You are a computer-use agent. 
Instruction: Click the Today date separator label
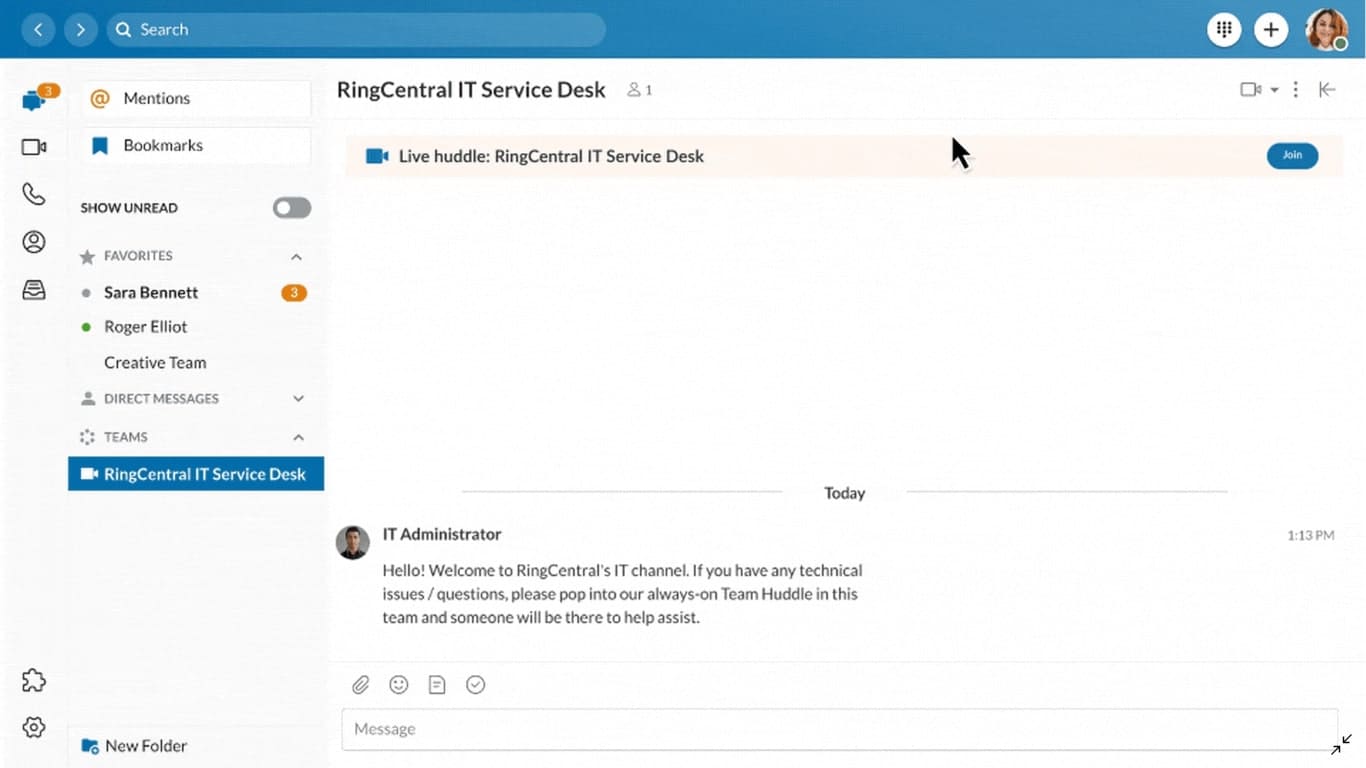tap(845, 493)
